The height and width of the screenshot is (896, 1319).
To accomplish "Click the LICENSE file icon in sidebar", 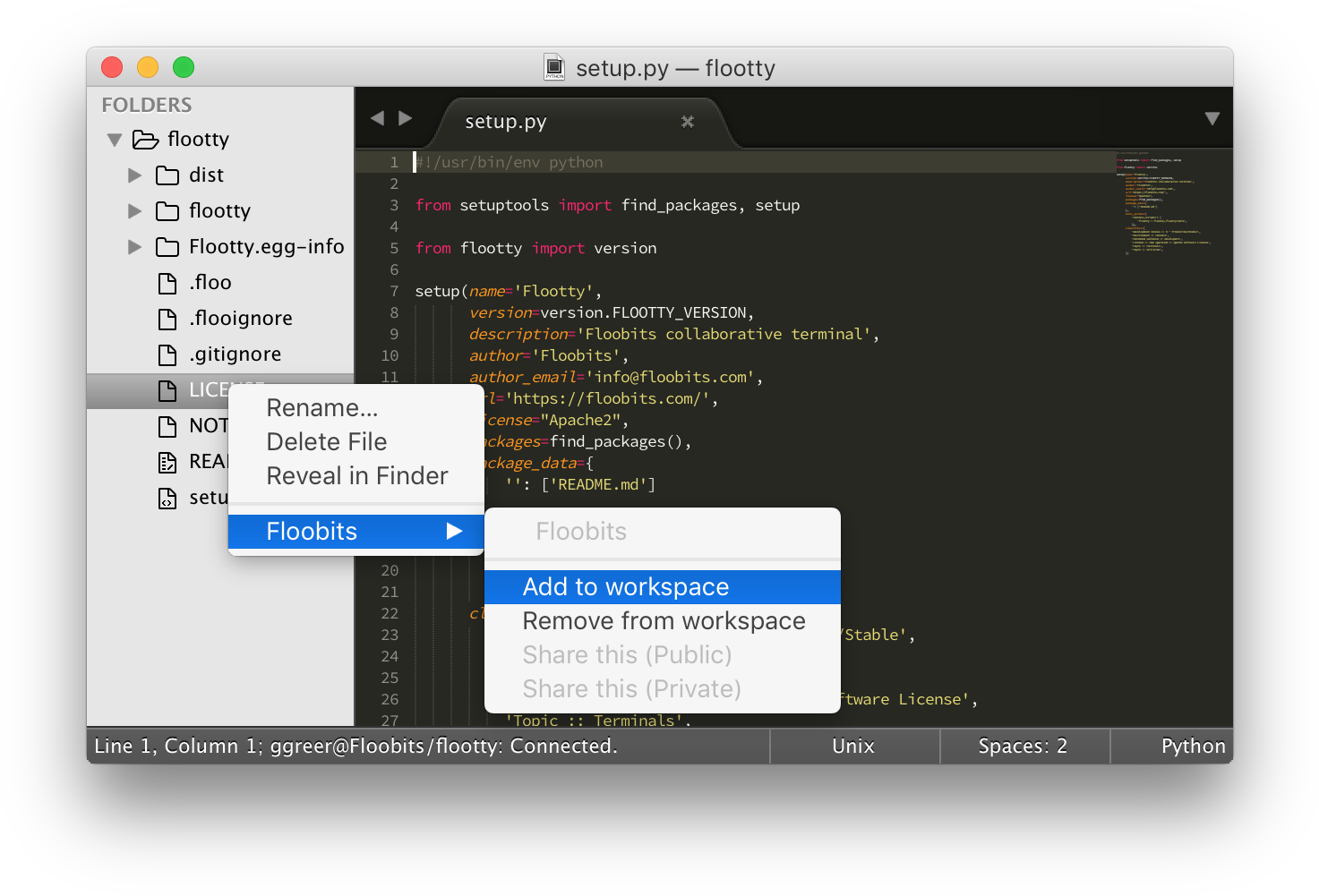I will click(x=167, y=390).
